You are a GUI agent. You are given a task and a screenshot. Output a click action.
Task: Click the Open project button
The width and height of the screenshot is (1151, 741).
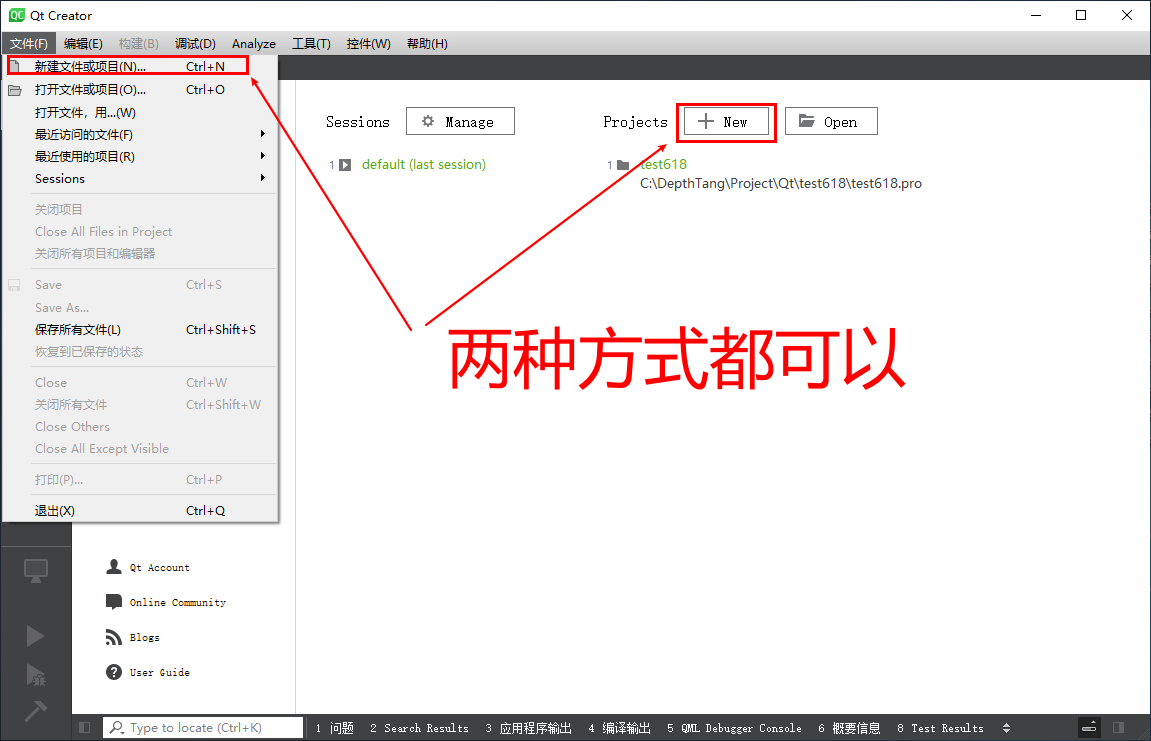click(x=831, y=121)
